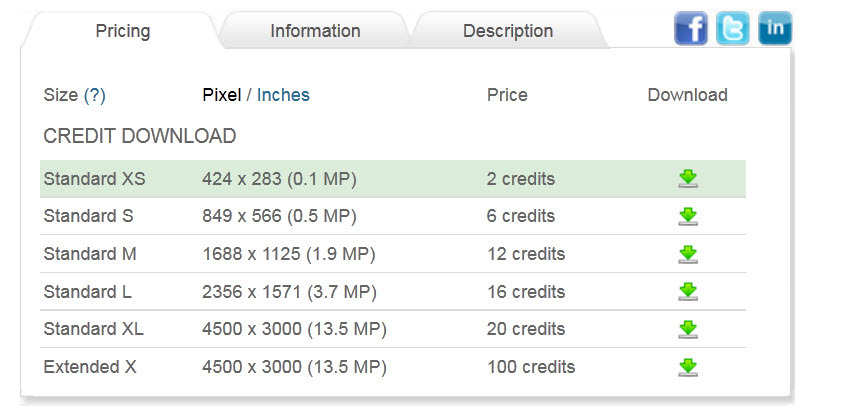The image size is (842, 418).
Task: Download the Standard XS size image
Action: tap(687, 179)
